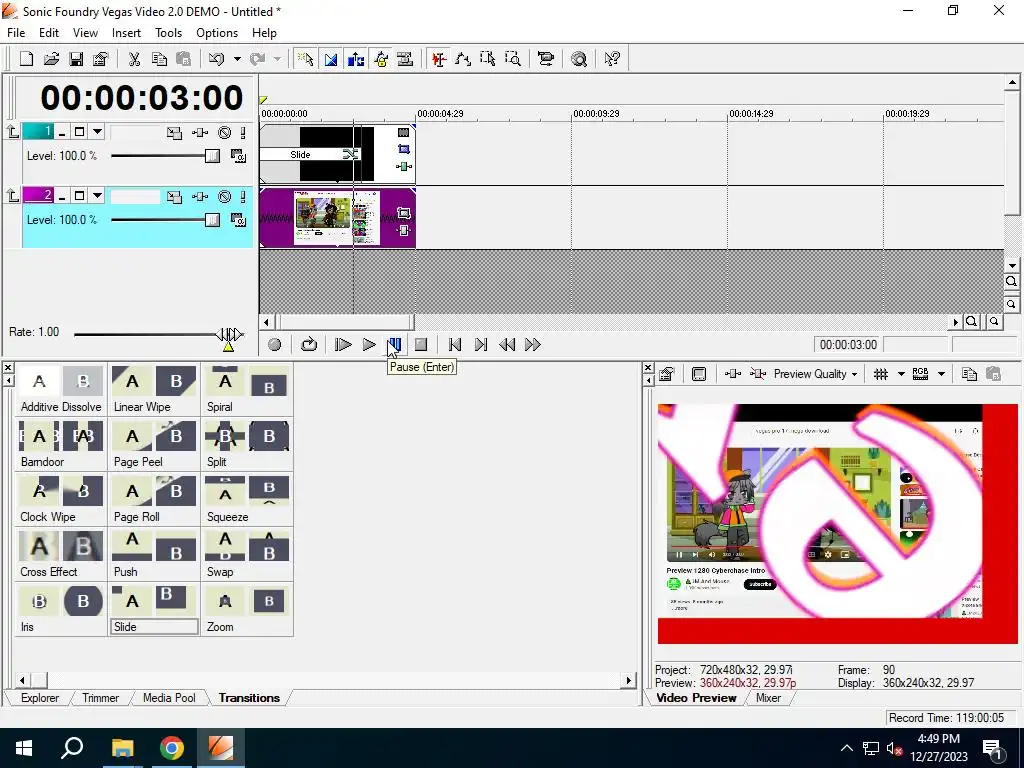
Task: Open the Options menu
Action: pos(217,33)
